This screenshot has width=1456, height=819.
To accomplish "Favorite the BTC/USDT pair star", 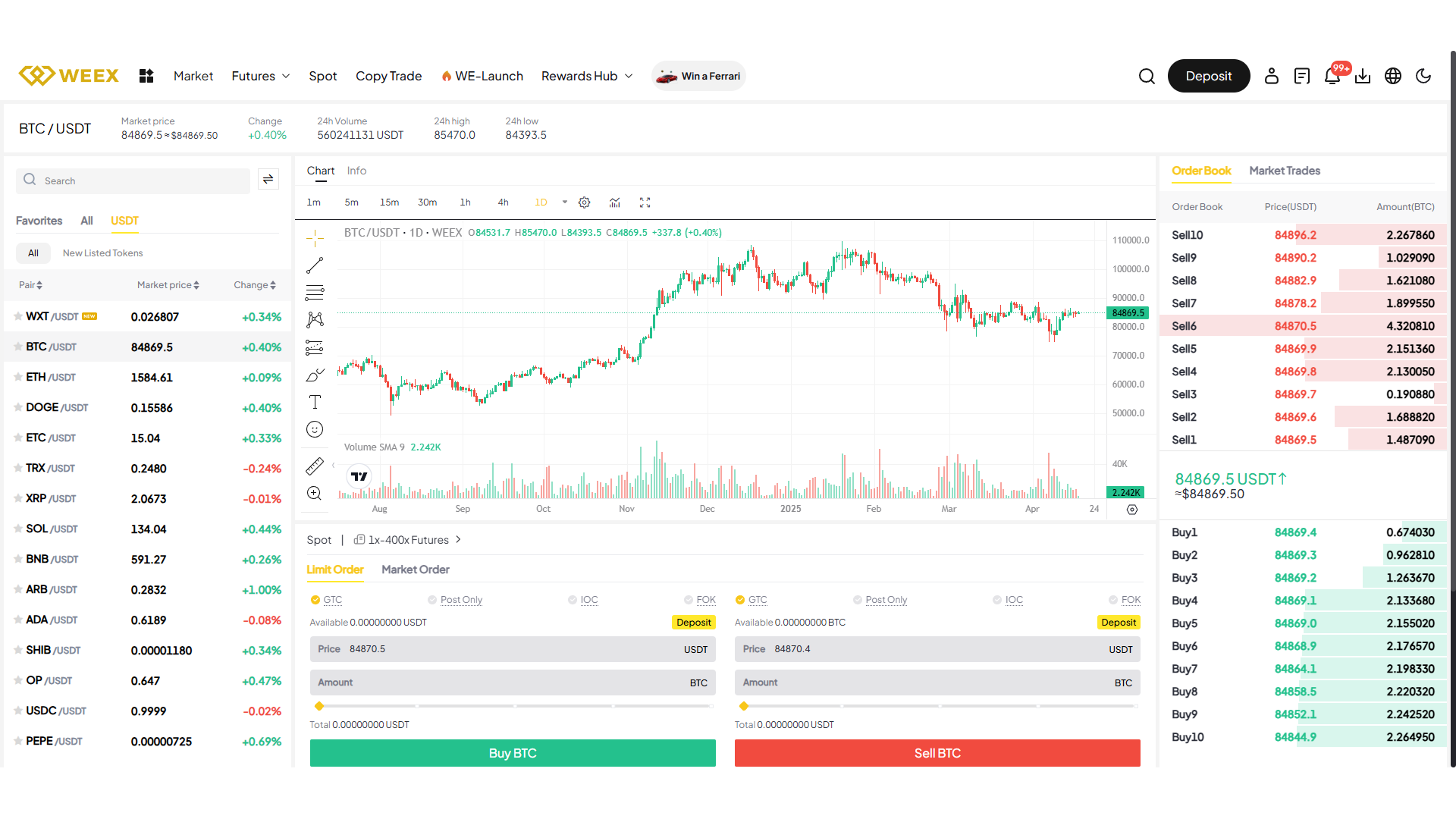I will 18,347.
